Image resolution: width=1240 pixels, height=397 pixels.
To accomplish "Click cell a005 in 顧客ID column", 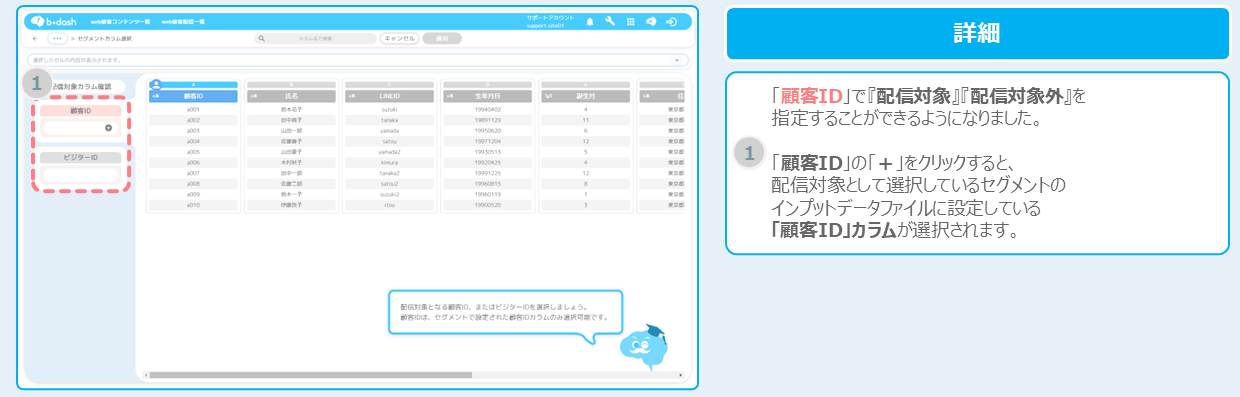I will pos(193,152).
